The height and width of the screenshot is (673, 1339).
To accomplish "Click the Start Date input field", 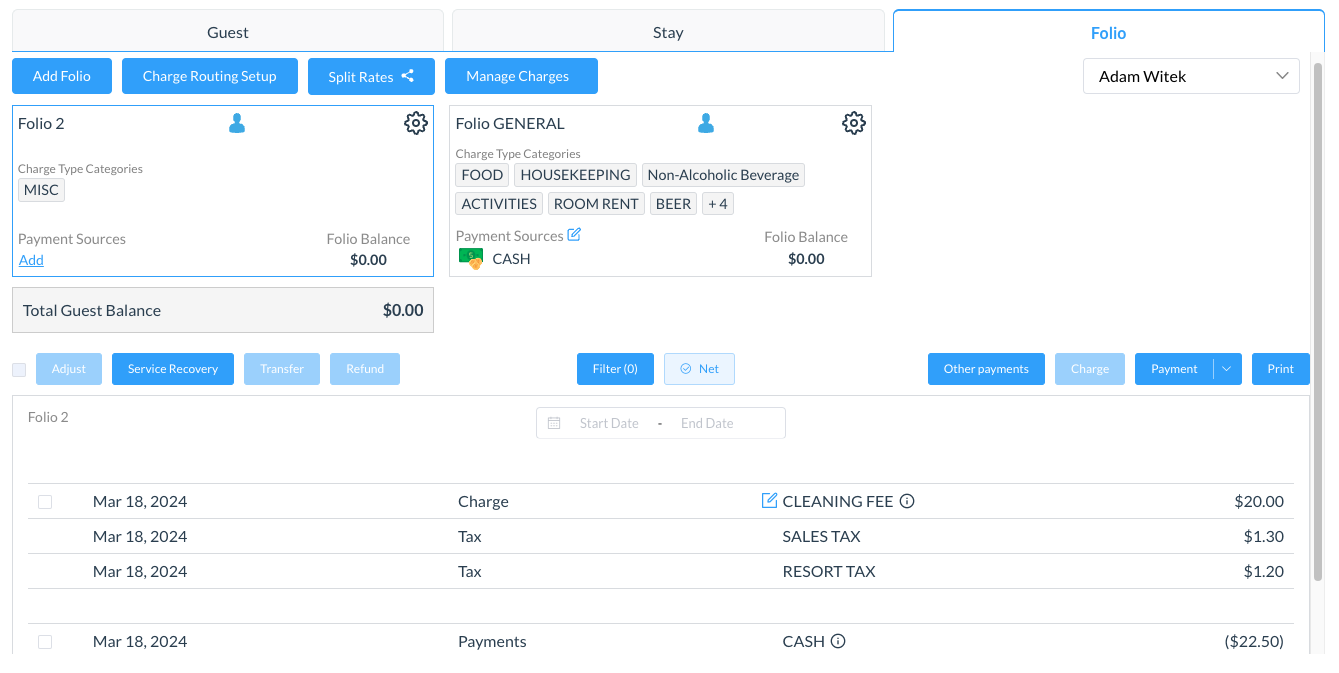I will point(608,423).
